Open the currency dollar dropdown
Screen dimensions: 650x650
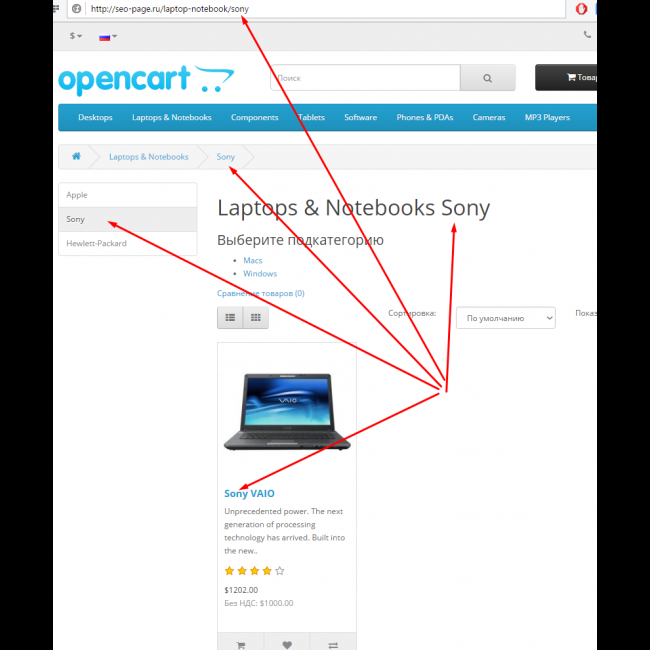click(76, 36)
